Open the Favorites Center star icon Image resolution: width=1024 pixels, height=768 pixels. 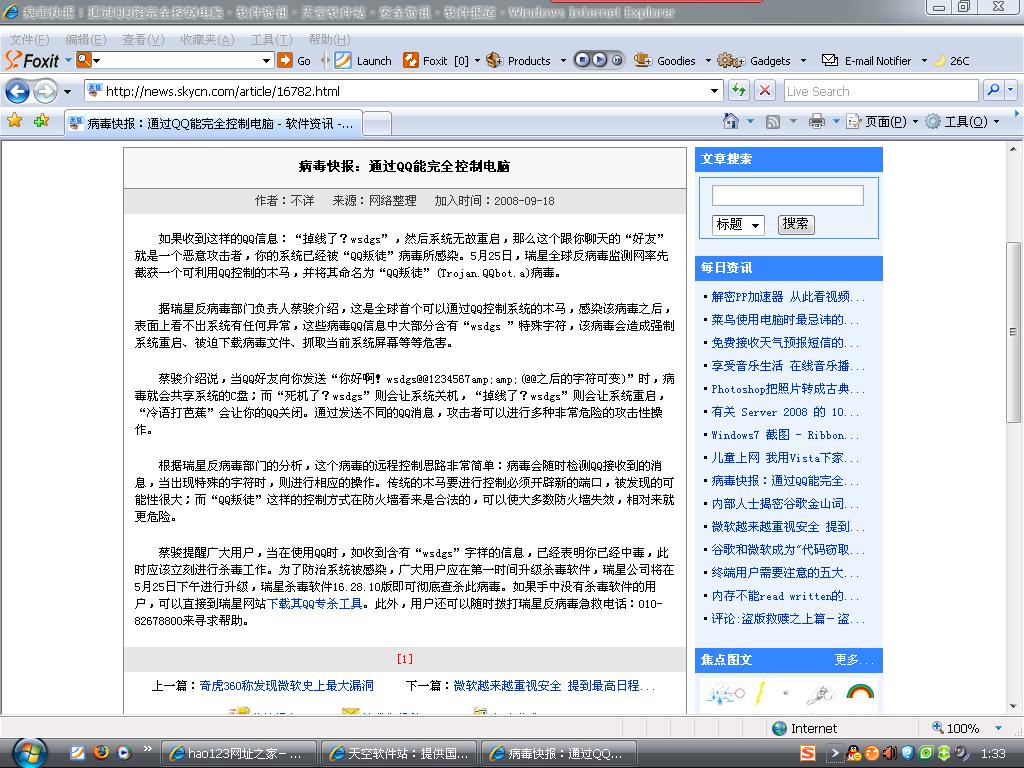coord(14,121)
